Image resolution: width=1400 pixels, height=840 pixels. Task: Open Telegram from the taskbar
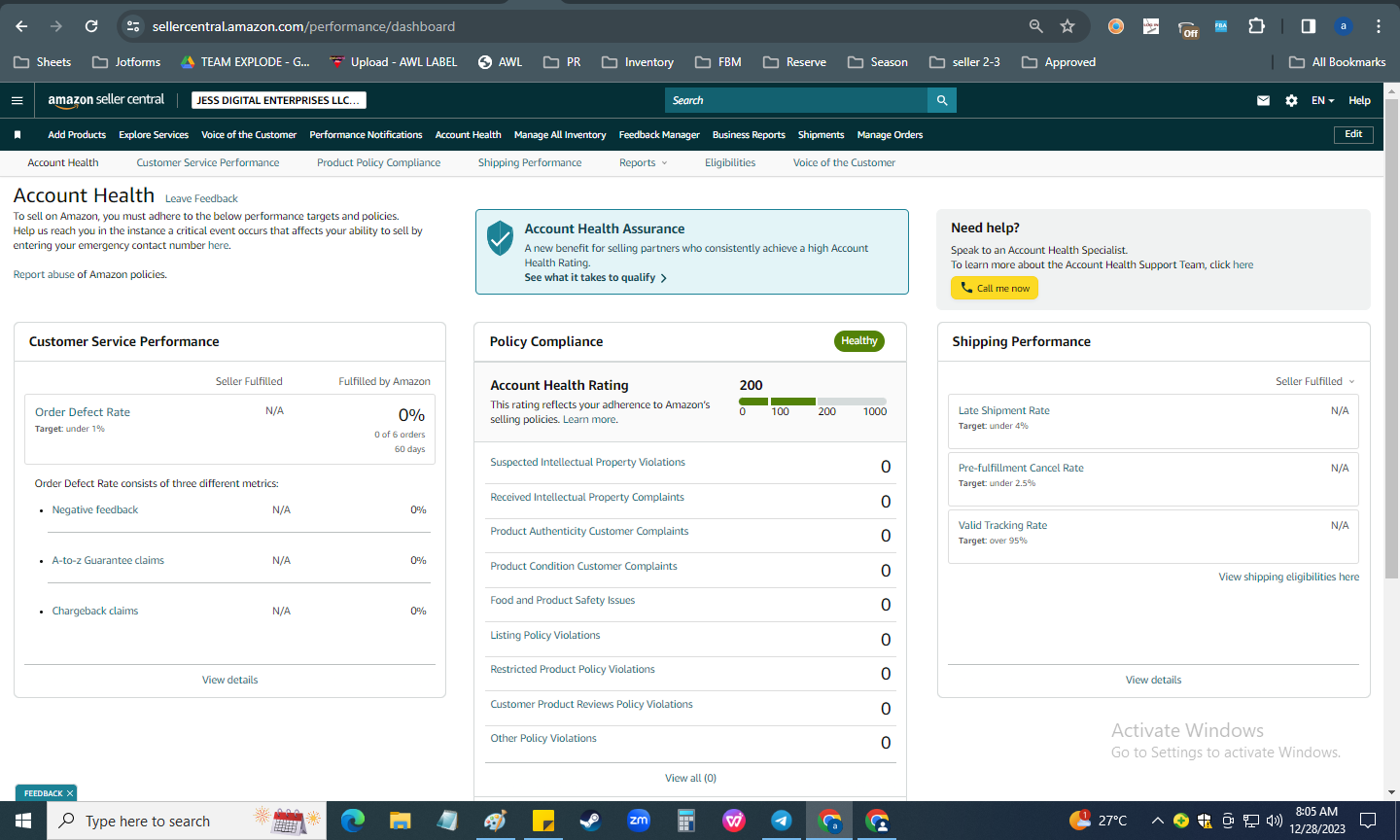tap(782, 821)
